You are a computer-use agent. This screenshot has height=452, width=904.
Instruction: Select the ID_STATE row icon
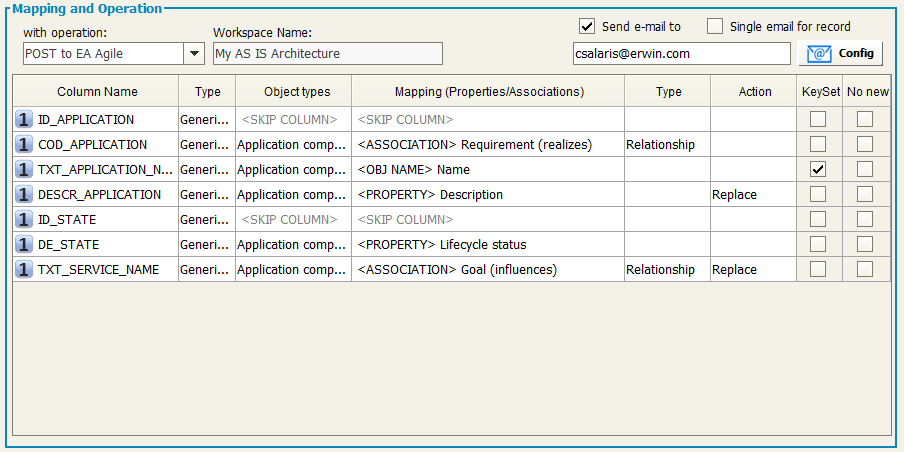click(24, 220)
